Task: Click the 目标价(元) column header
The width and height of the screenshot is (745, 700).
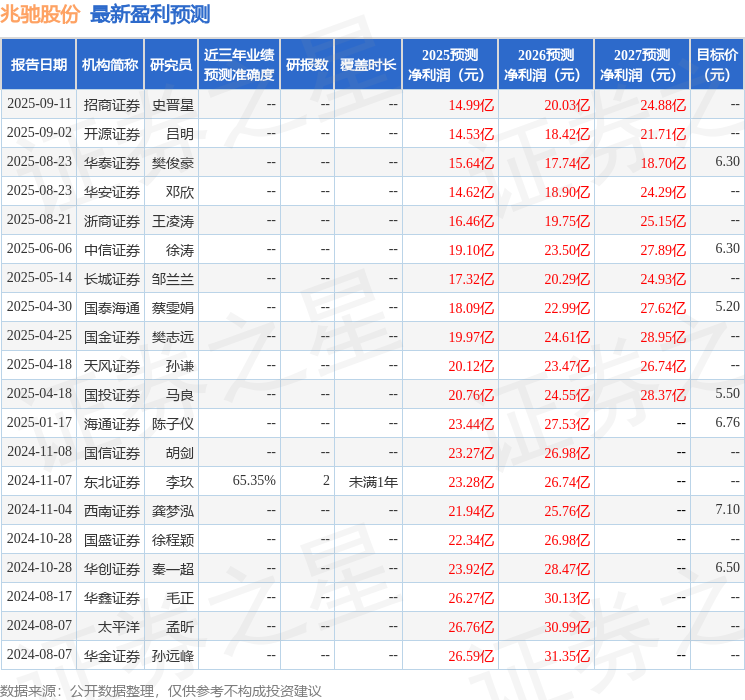Action: click(x=717, y=65)
